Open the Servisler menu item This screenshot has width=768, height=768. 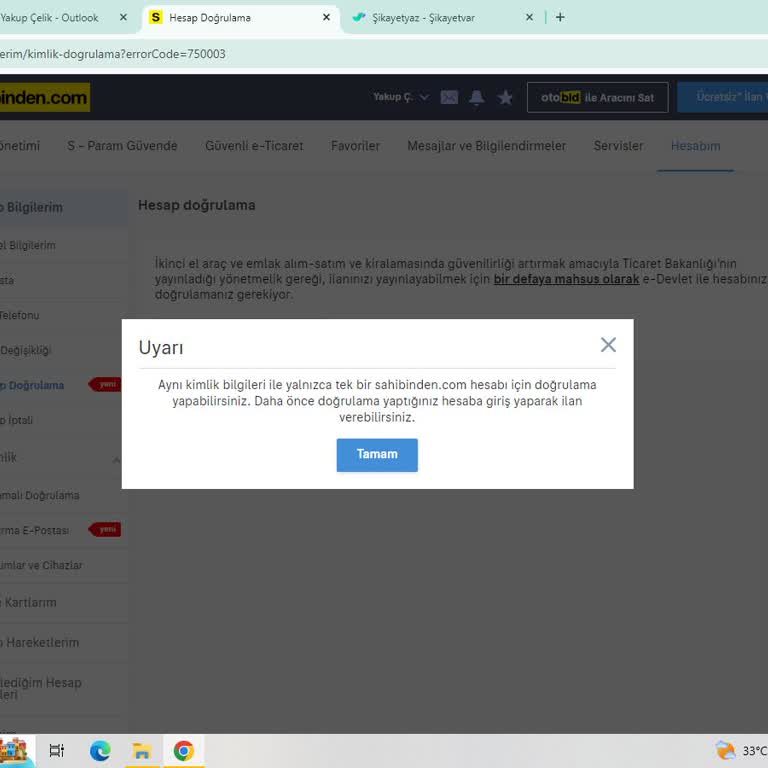(x=618, y=146)
